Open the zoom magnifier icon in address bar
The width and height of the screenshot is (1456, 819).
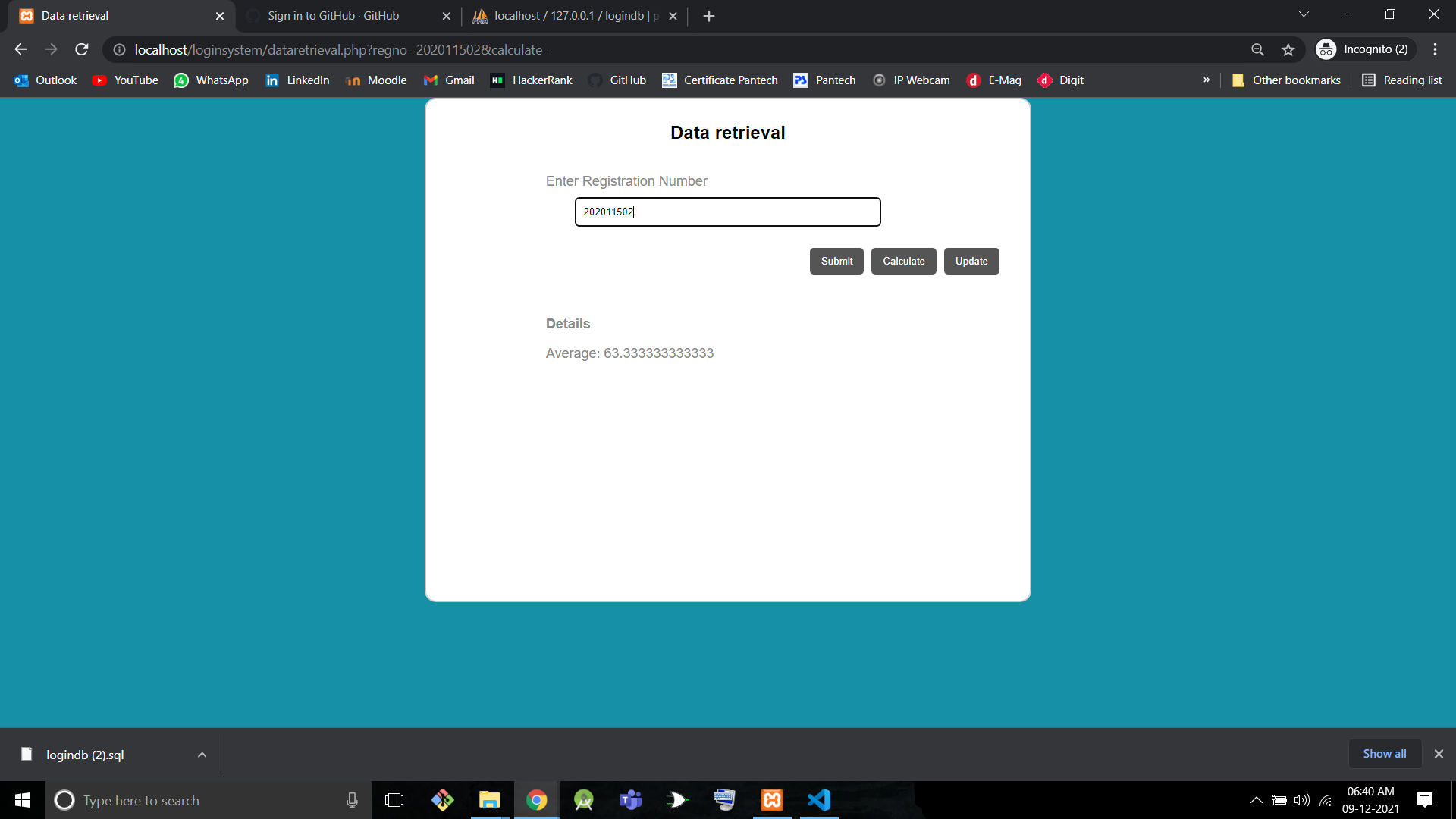1257,49
